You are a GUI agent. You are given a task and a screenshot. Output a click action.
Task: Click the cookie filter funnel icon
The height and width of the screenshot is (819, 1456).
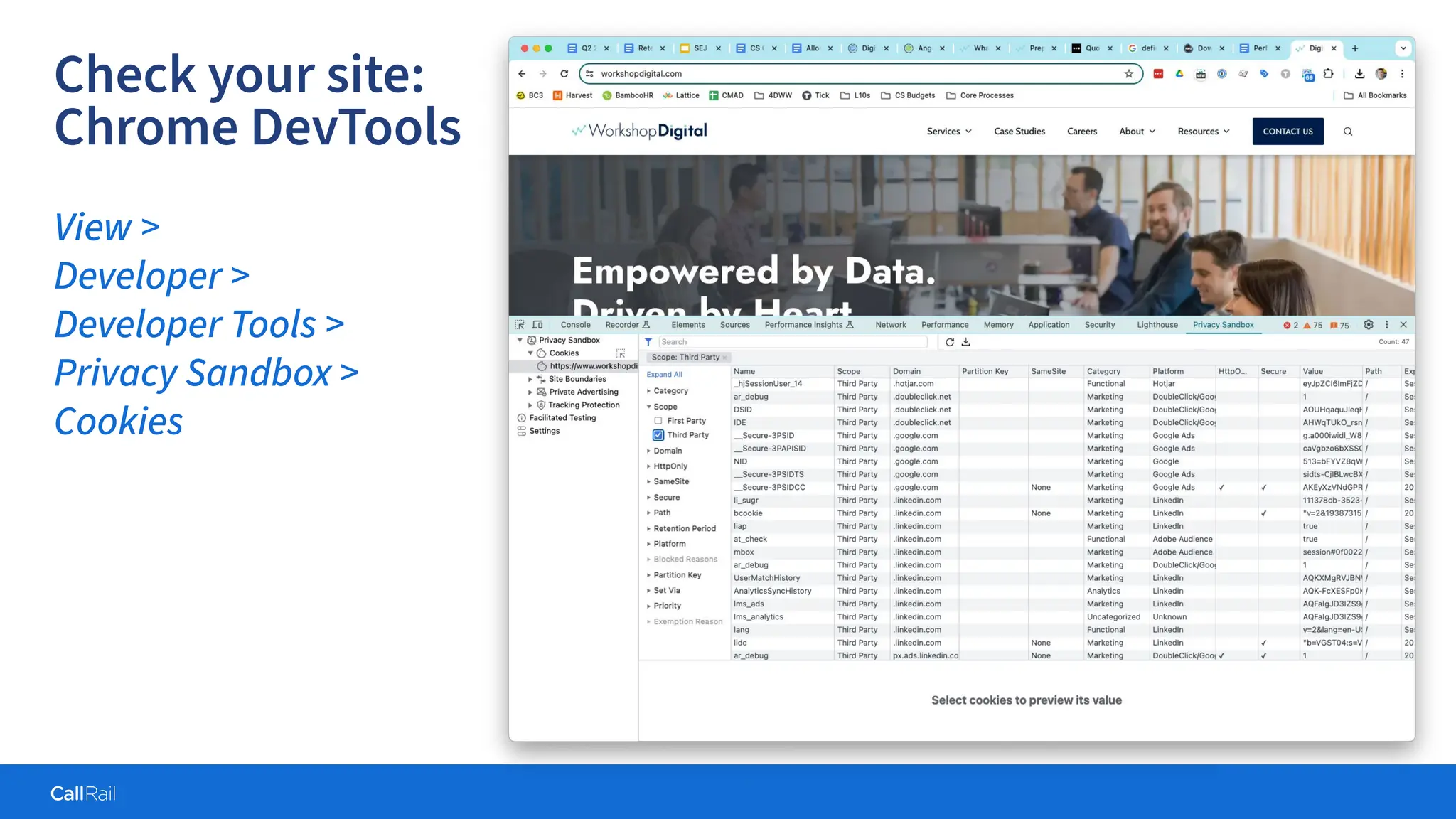click(x=648, y=342)
